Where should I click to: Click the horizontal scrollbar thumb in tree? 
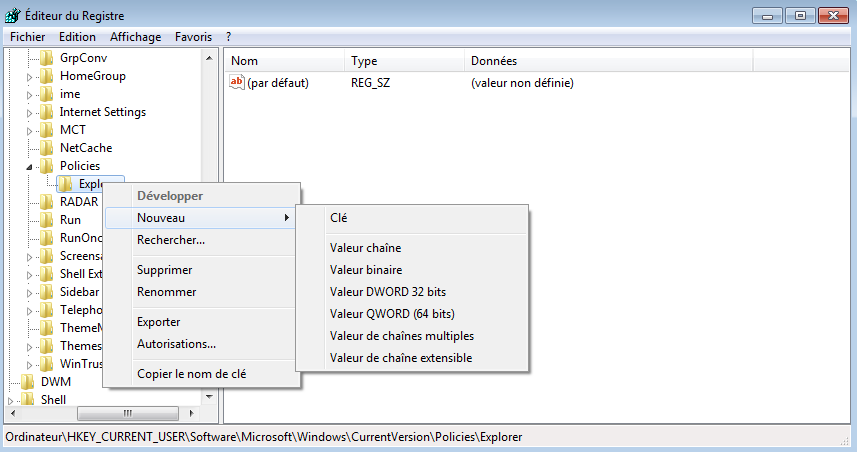pyautogui.click(x=128, y=413)
